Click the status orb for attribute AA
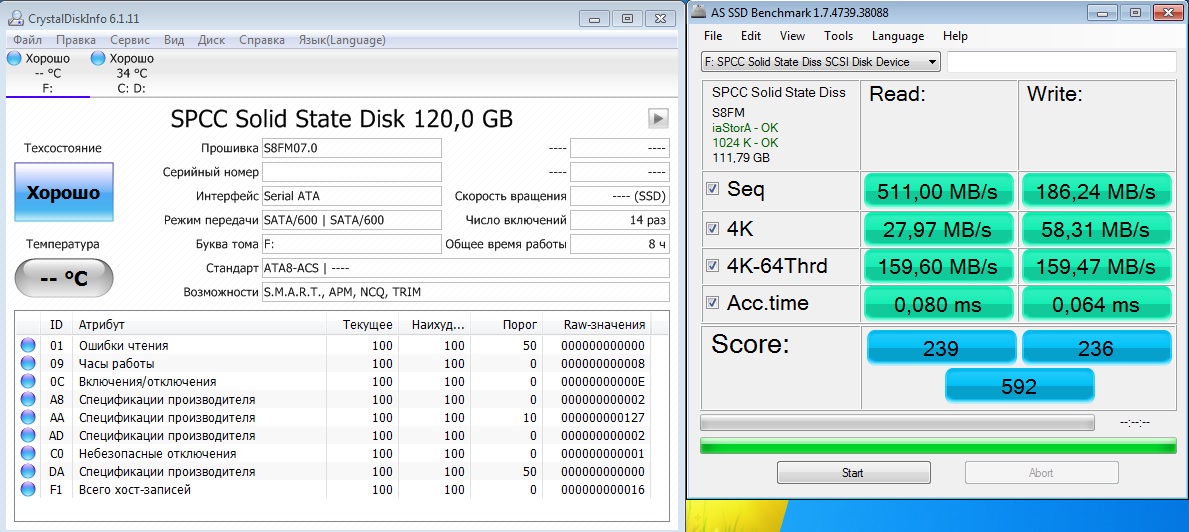This screenshot has width=1189, height=532. pos(29,418)
